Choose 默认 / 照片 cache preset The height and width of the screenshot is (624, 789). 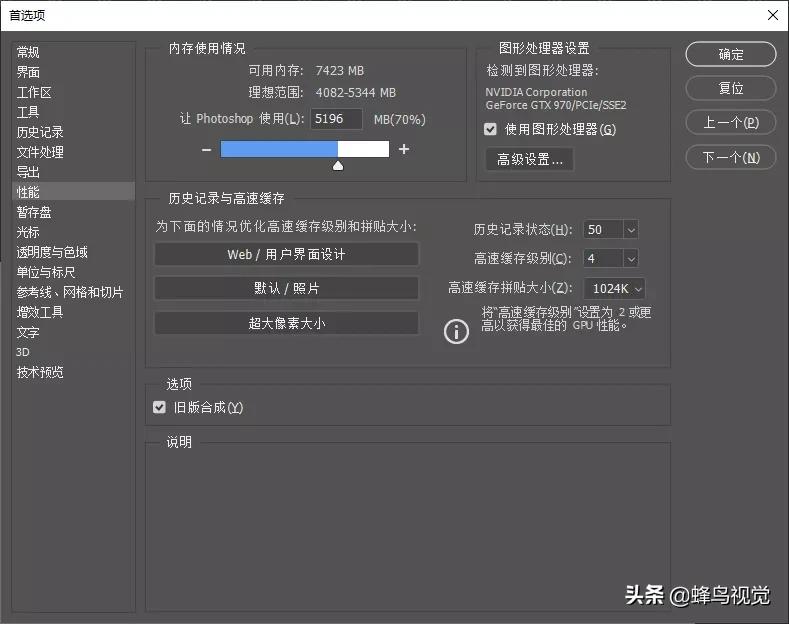click(x=286, y=288)
